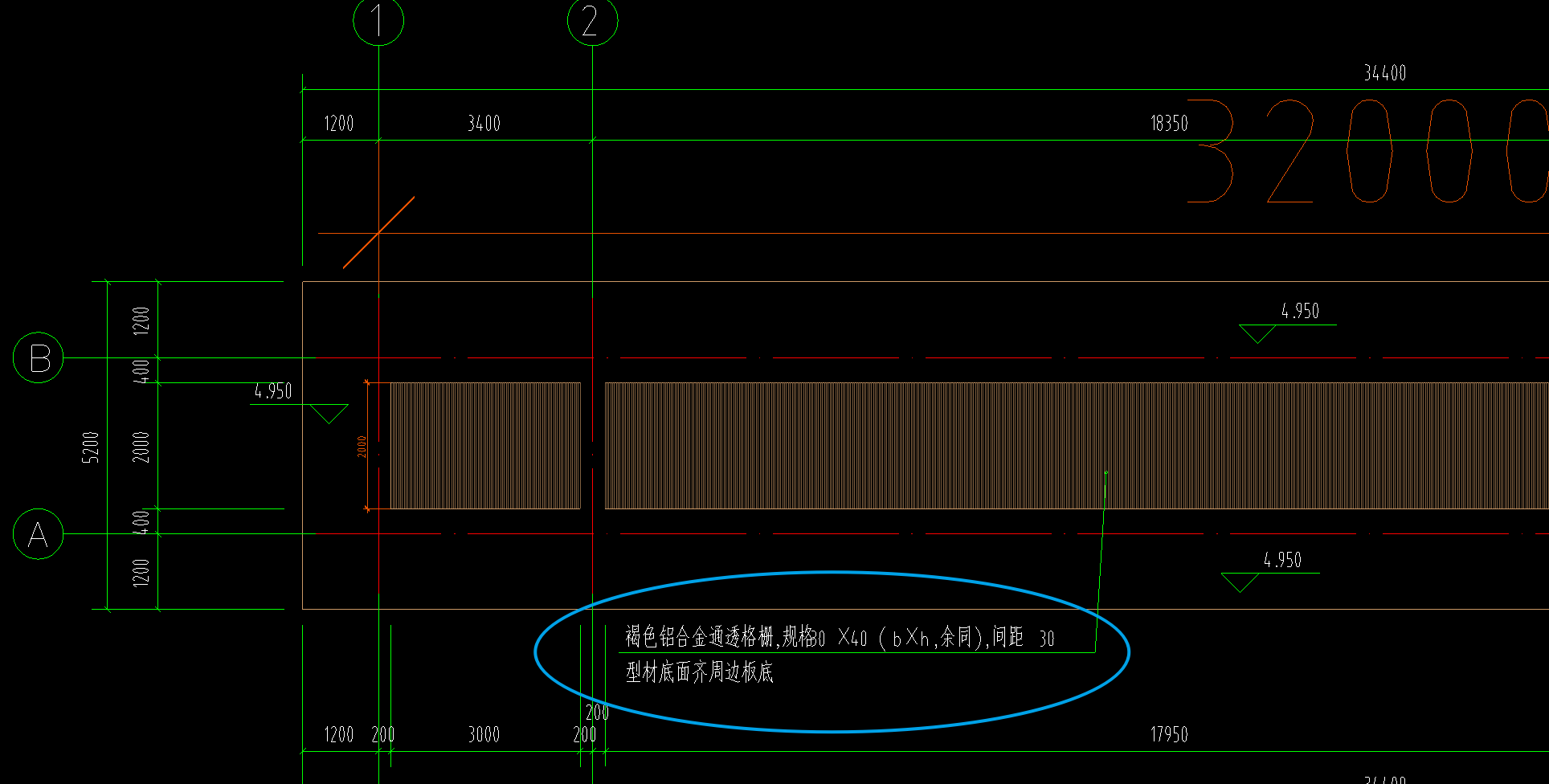Click the top 1200 dimension left of axis 1

[339, 124]
